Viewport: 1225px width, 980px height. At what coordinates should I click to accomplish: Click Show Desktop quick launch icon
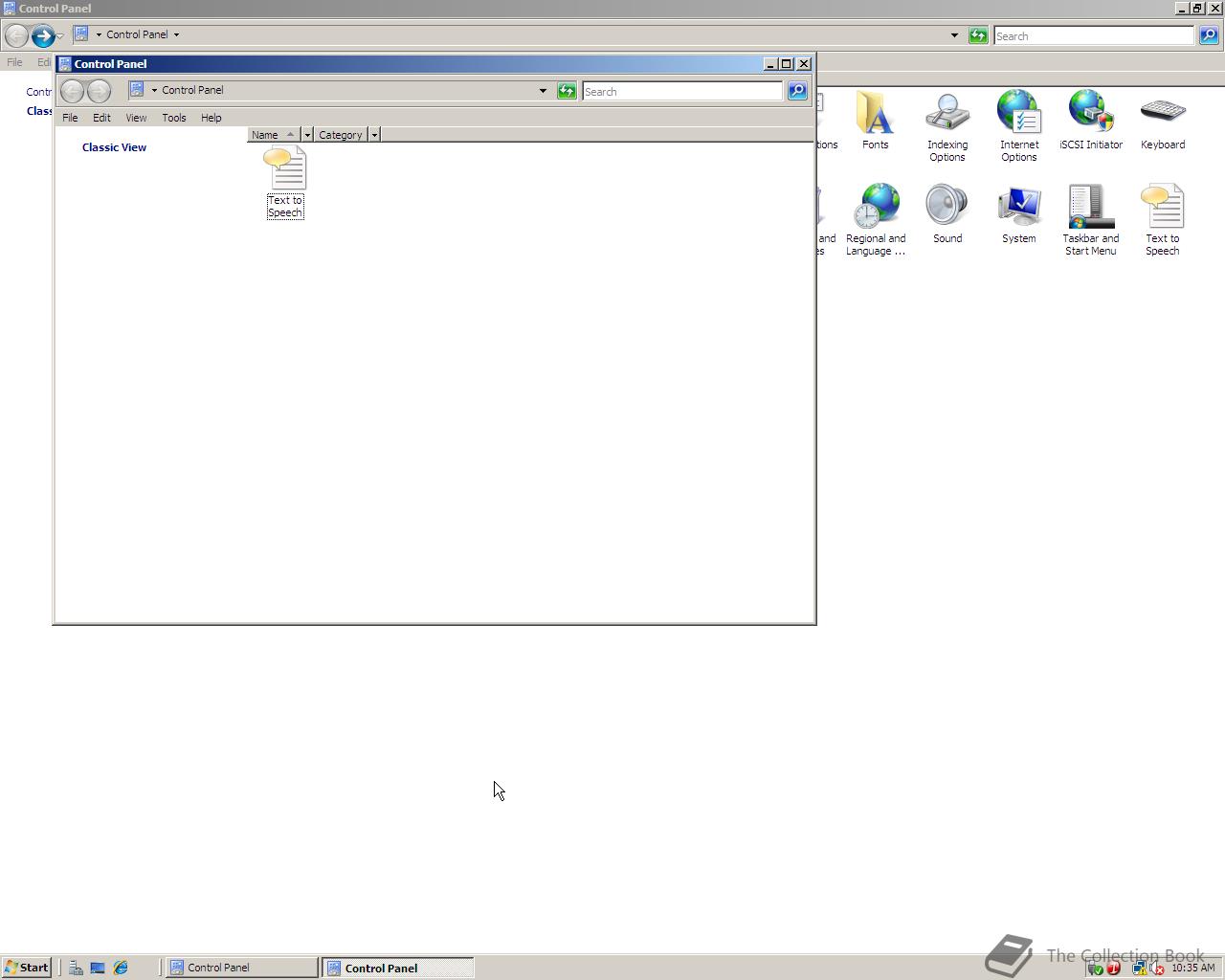pos(98,968)
